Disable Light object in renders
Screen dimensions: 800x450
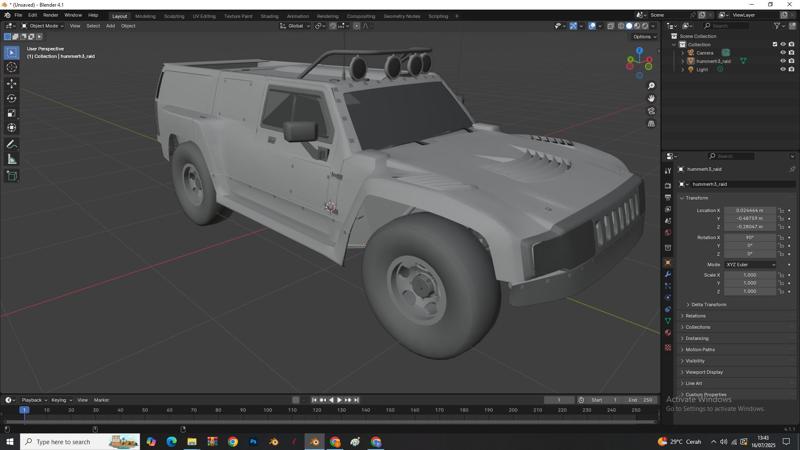click(791, 69)
